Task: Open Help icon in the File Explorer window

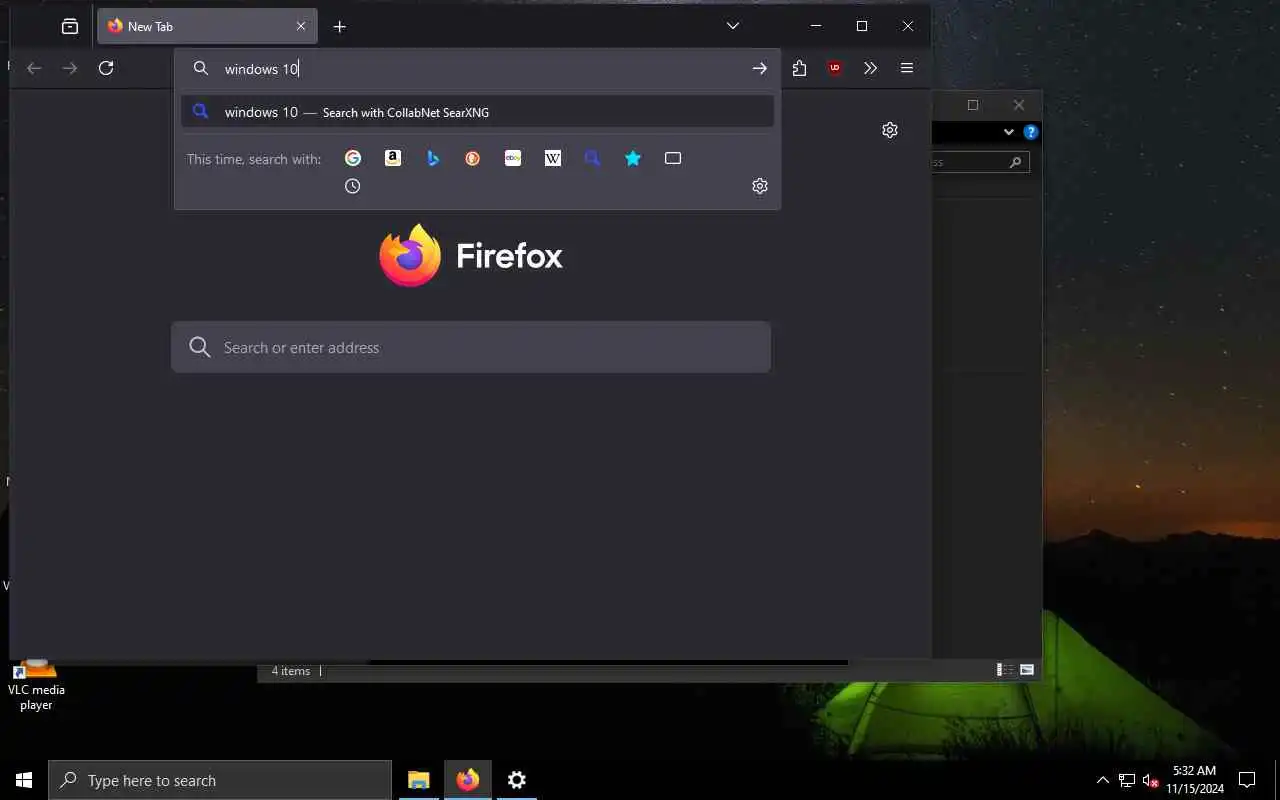Action: 1031,132
